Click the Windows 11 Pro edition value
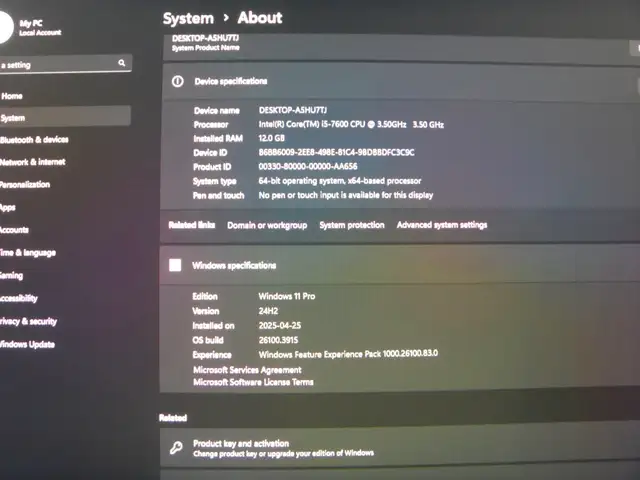The height and width of the screenshot is (480, 640). click(287, 296)
